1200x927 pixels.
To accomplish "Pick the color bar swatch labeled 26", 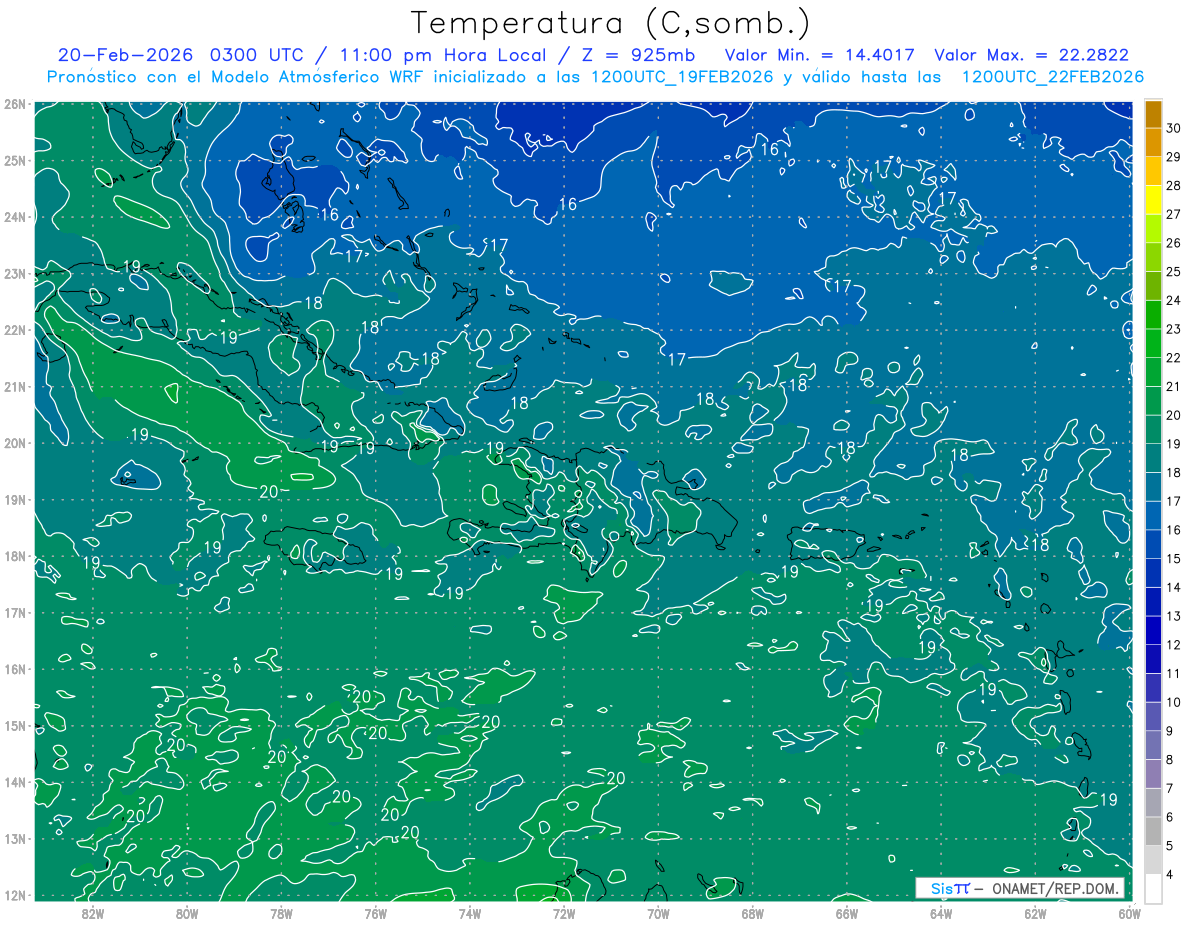I will pyautogui.click(x=1154, y=228).
